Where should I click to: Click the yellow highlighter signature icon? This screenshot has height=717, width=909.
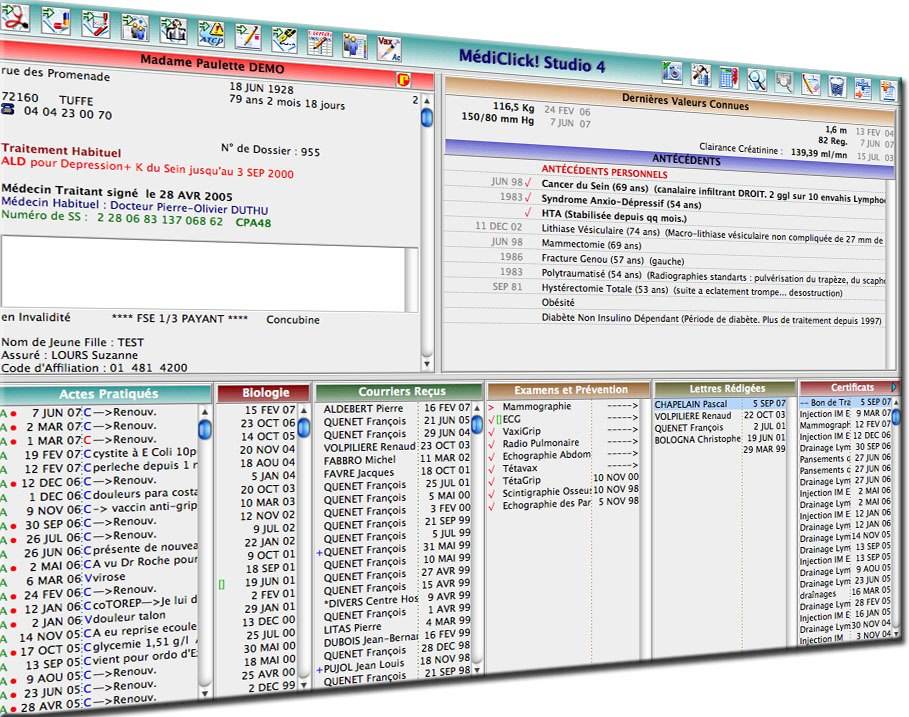point(284,41)
